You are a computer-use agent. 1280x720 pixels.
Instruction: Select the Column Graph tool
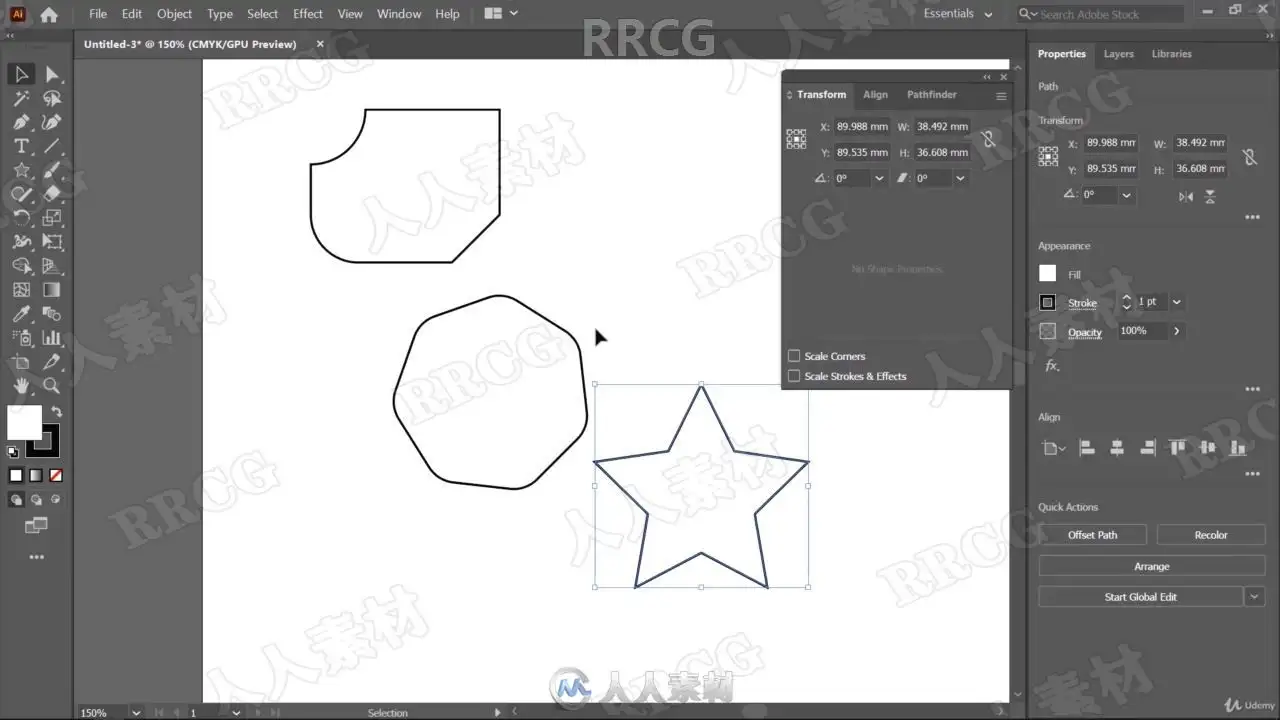click(x=52, y=338)
